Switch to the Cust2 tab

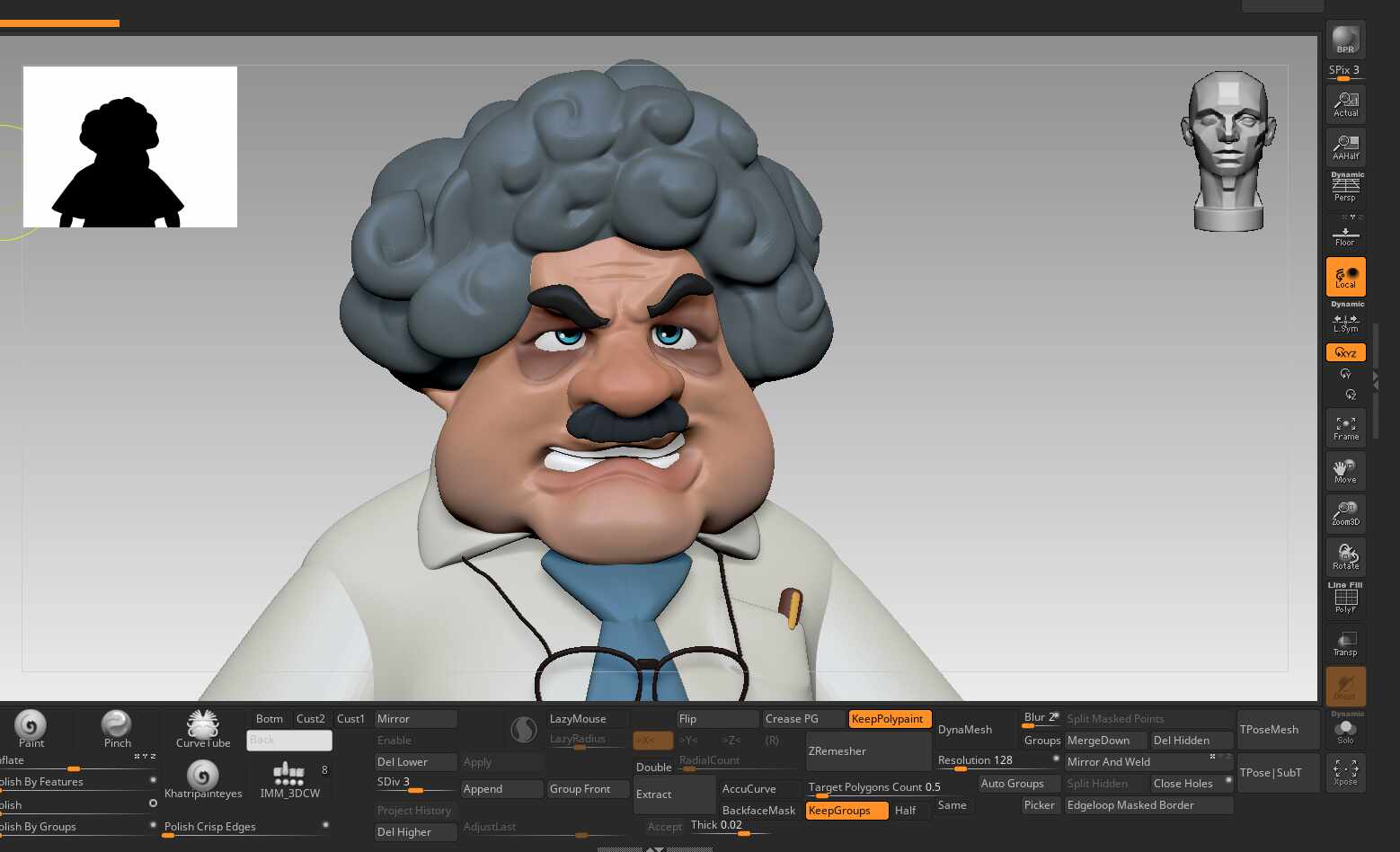311,719
